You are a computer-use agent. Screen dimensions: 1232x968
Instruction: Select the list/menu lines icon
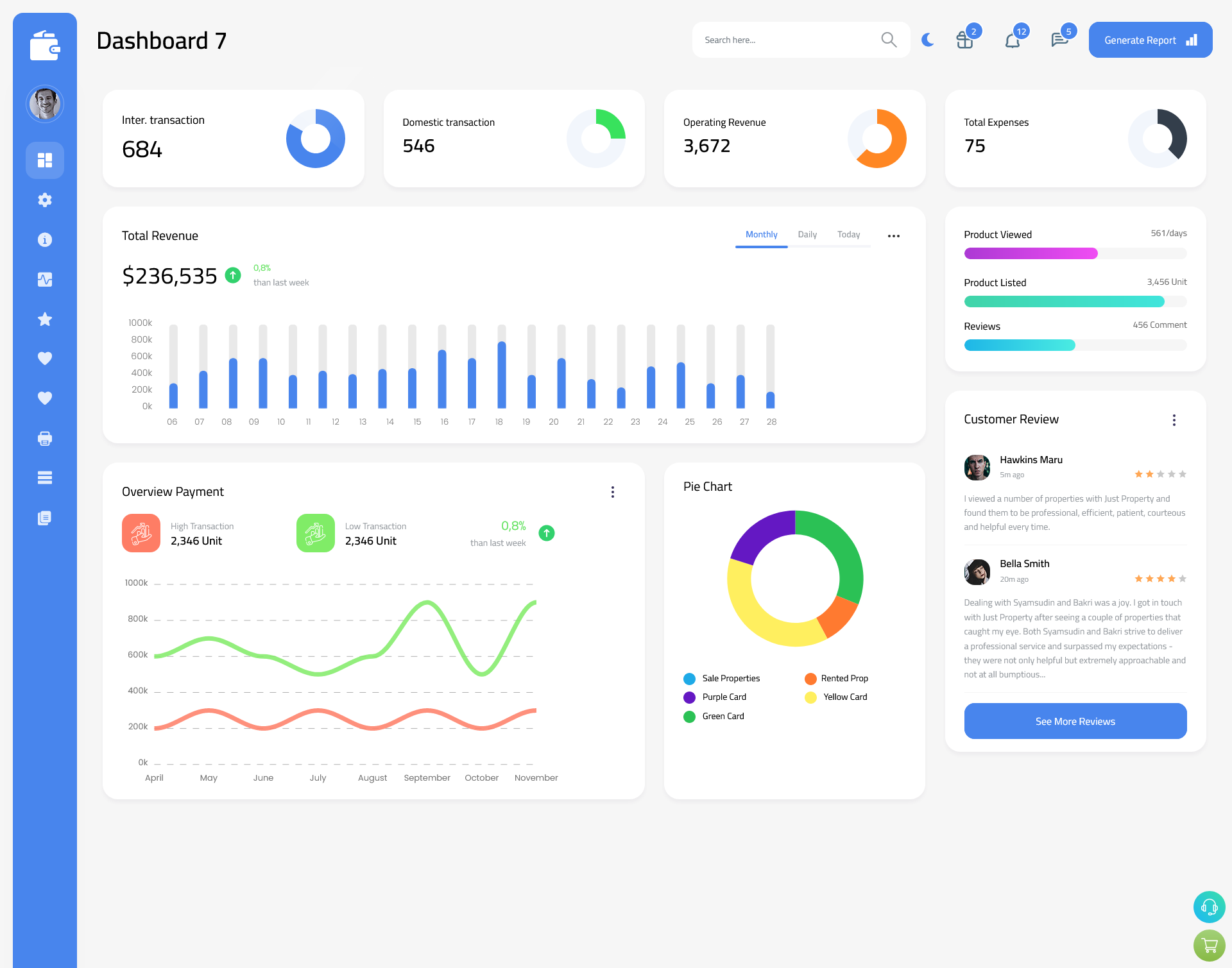point(45,478)
